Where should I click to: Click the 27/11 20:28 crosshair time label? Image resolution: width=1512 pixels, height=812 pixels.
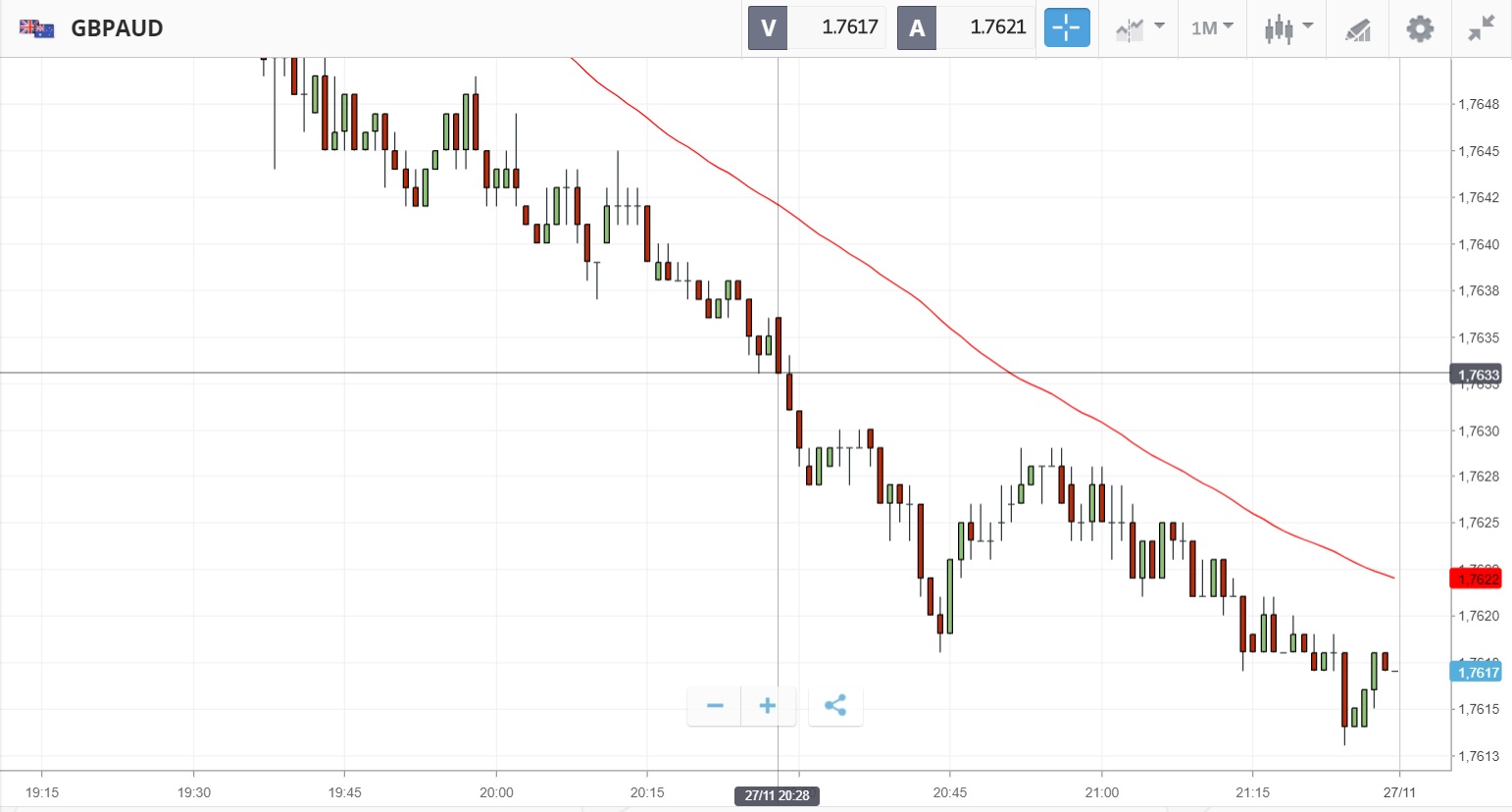(777, 795)
